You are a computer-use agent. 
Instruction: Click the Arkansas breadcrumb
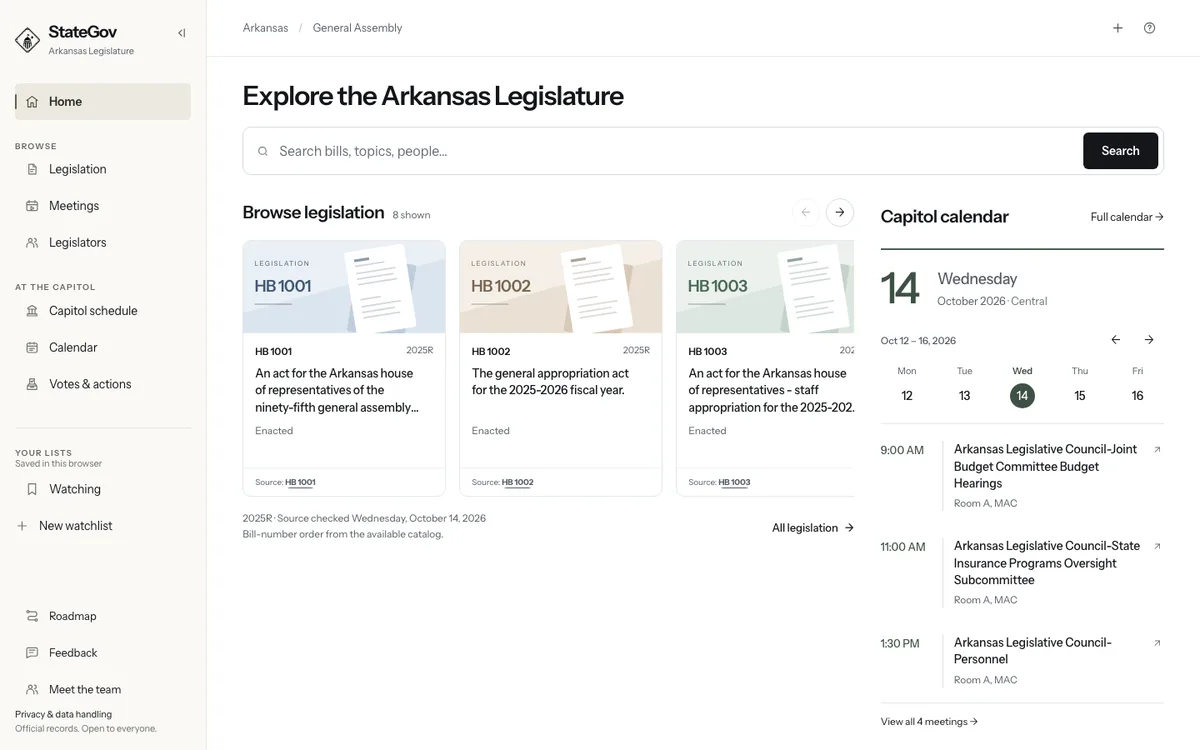click(265, 28)
